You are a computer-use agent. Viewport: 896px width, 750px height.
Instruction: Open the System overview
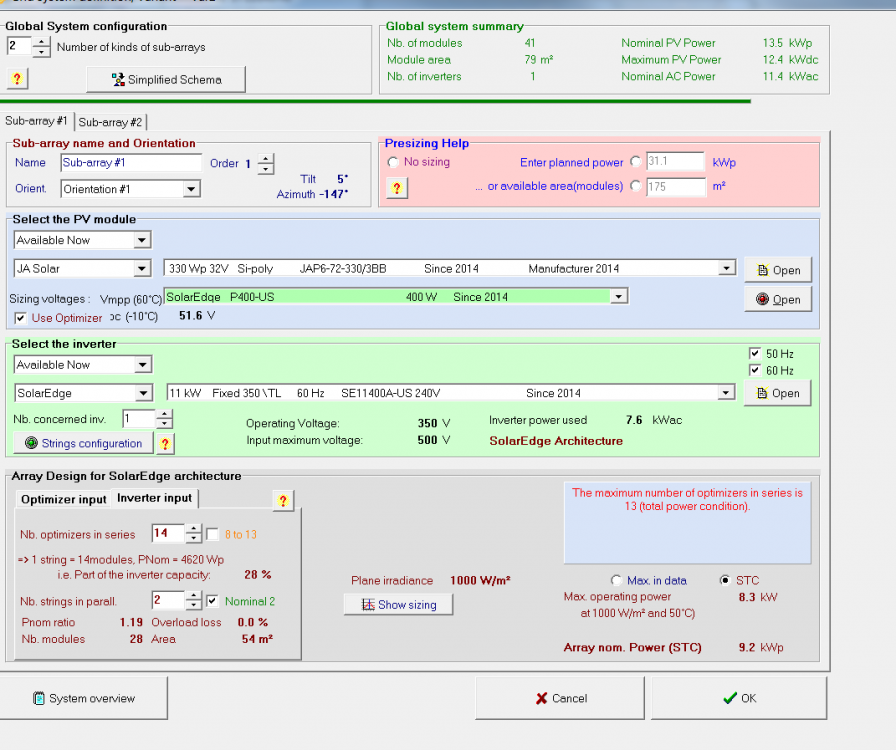83,698
